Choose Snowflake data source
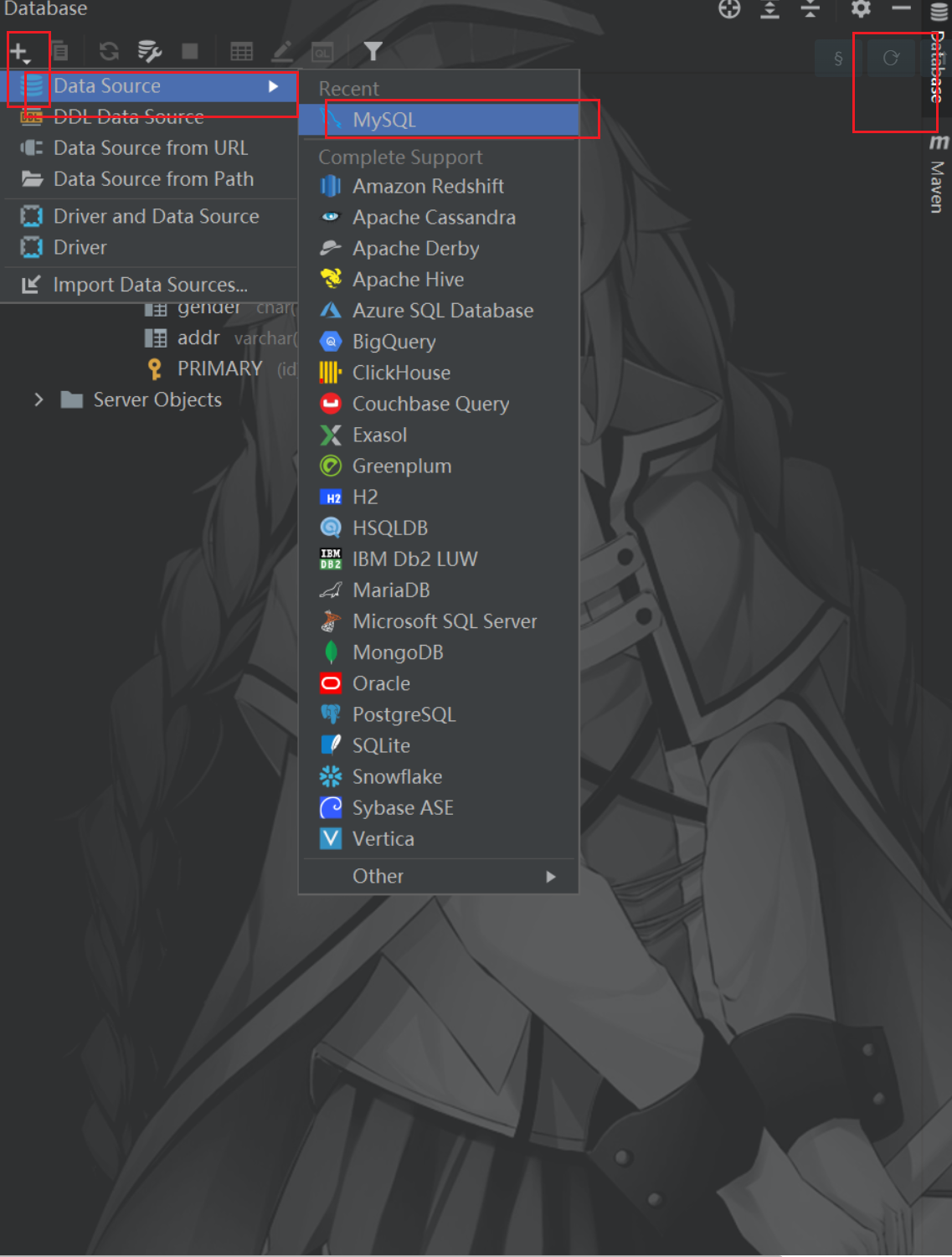 coord(439,777)
